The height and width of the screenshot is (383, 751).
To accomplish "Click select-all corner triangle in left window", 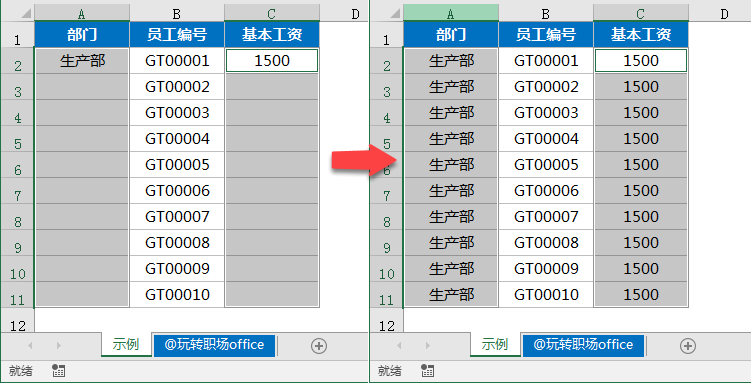I will [26, 13].
